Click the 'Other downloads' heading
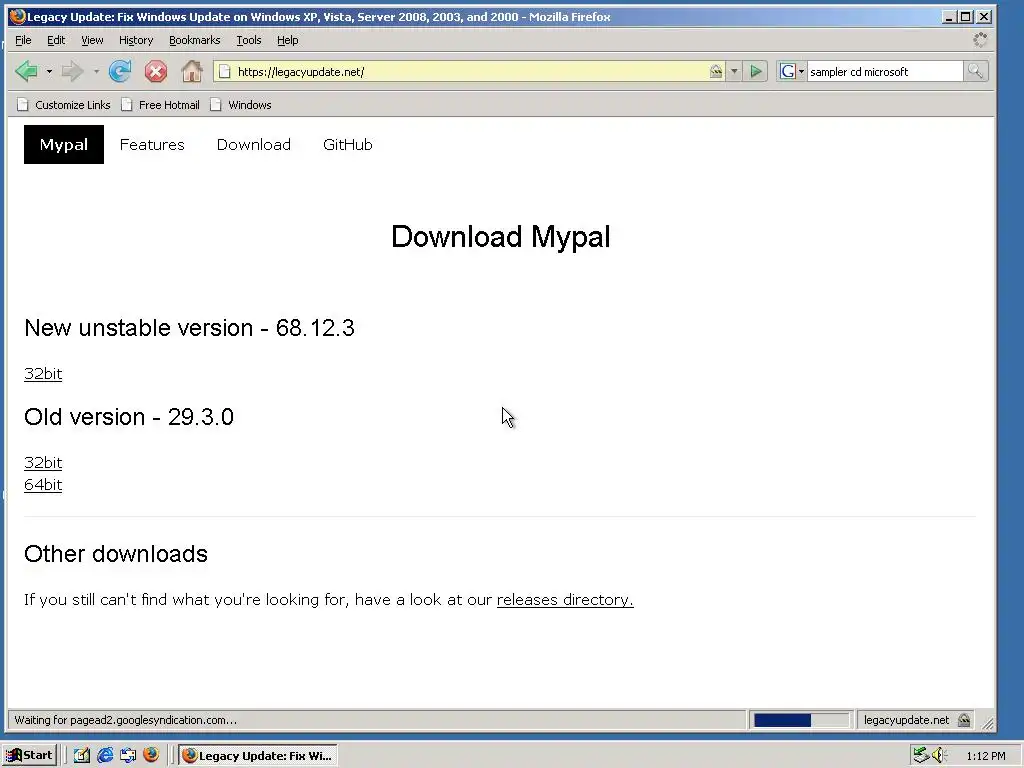Screen dimensions: 1024x768 click(x=116, y=554)
